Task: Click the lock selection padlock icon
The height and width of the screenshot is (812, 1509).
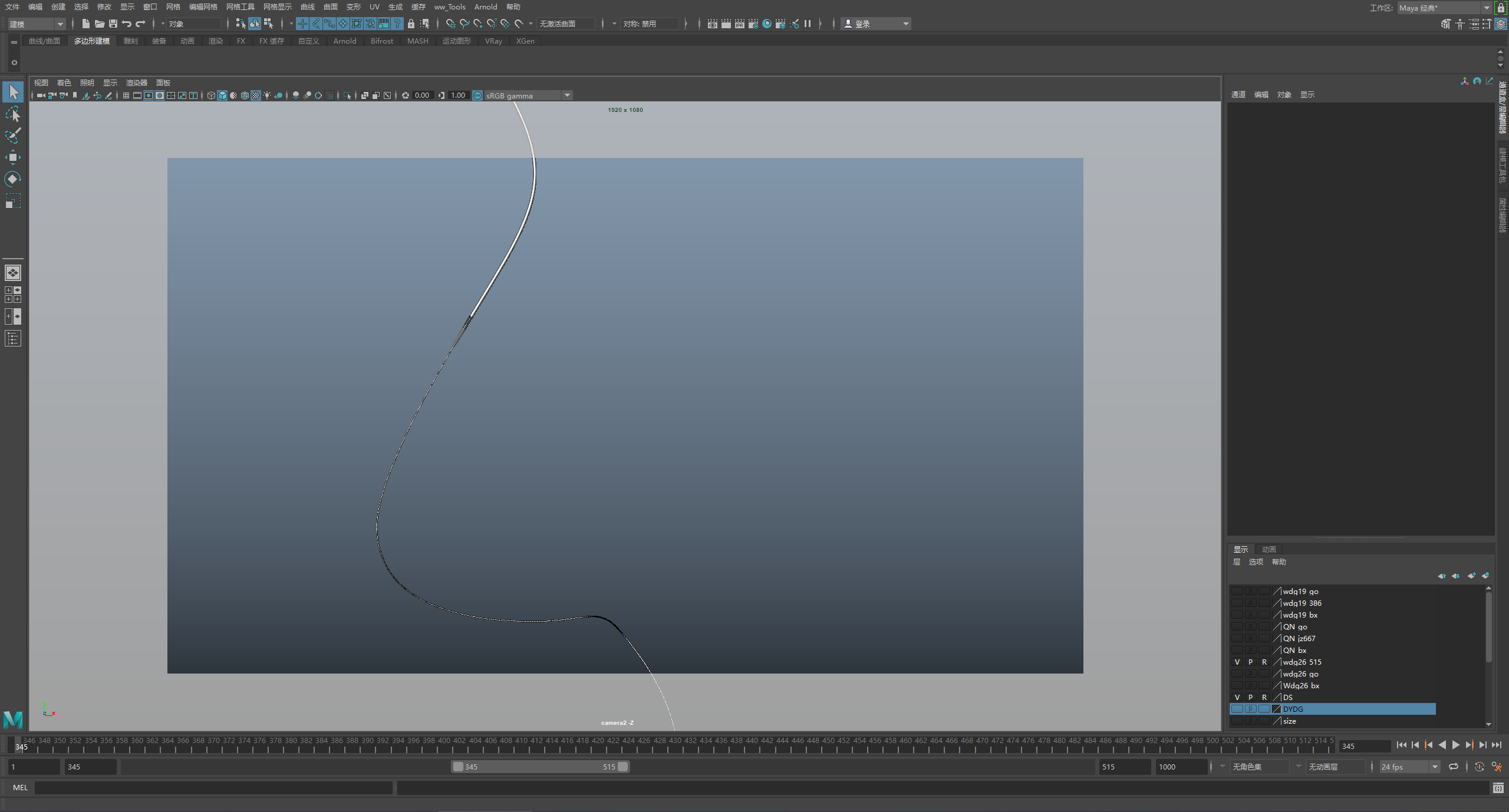Action: [x=411, y=24]
